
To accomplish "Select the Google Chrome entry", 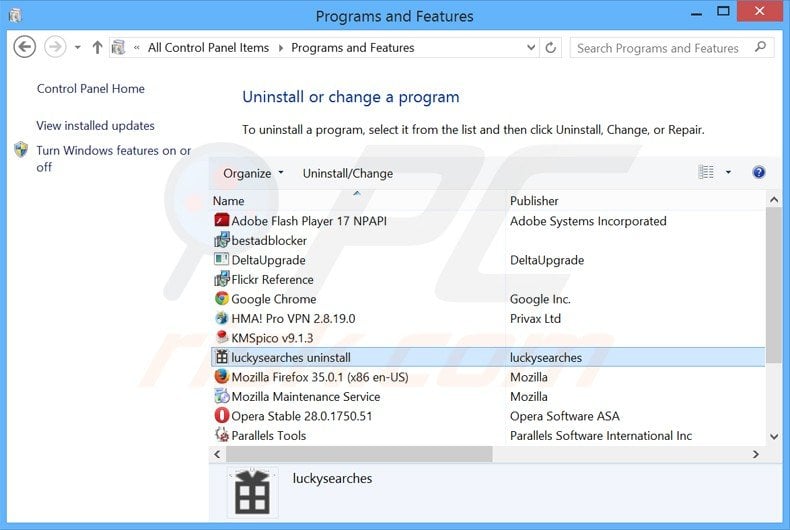I will click(274, 299).
